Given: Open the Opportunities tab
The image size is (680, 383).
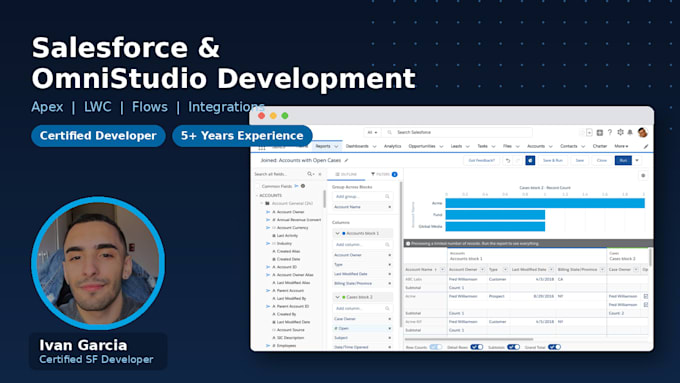Looking at the screenshot, I should [x=422, y=146].
